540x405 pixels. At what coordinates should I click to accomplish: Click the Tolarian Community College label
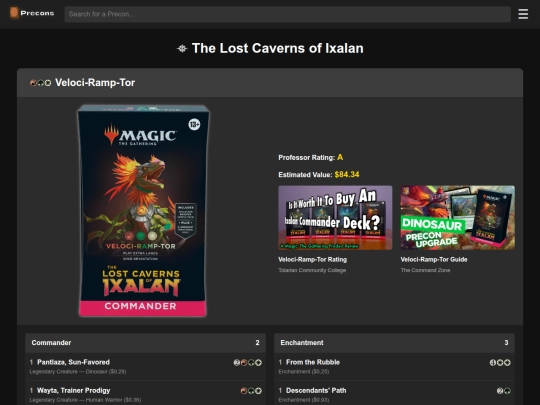tap(312, 270)
